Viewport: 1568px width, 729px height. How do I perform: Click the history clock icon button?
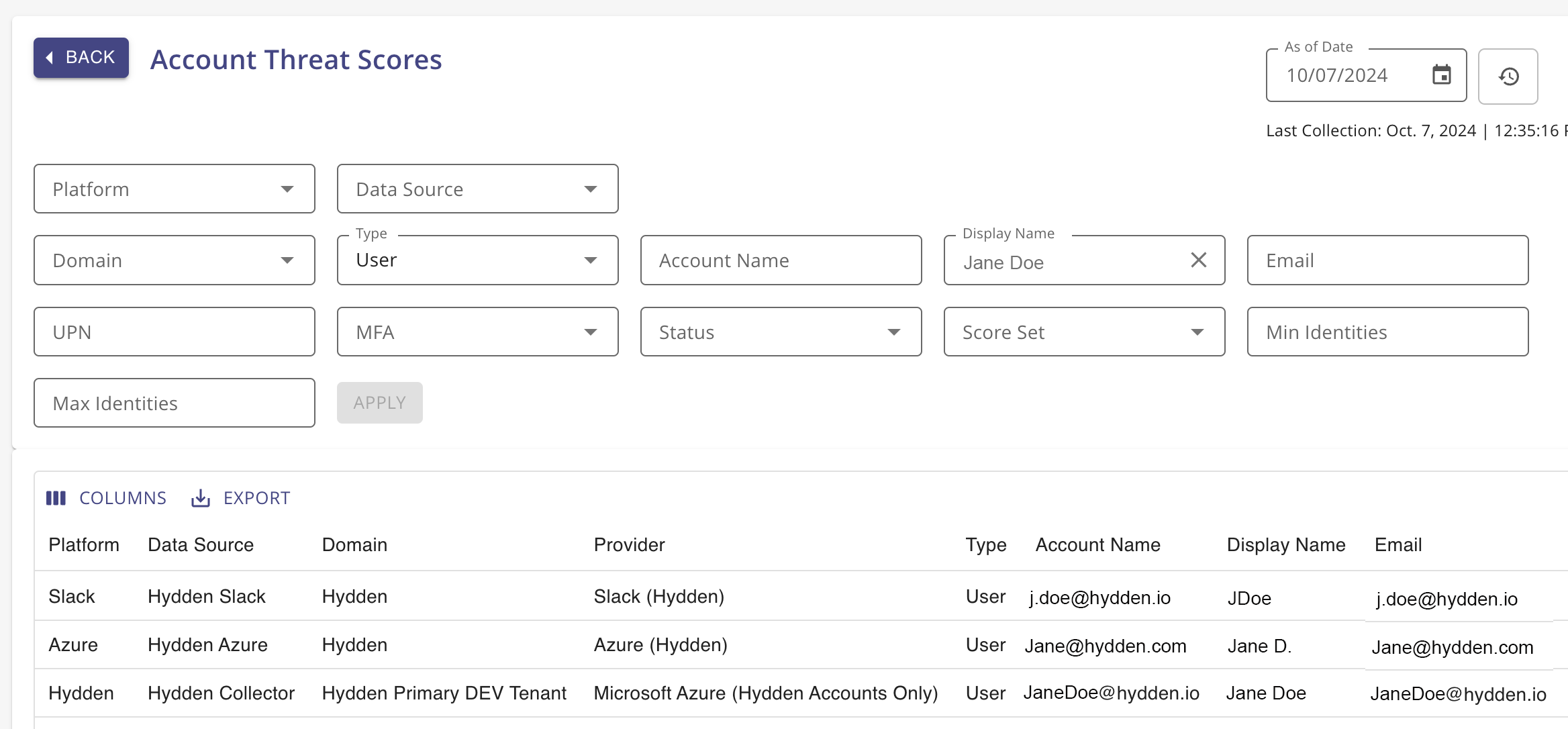(x=1508, y=77)
